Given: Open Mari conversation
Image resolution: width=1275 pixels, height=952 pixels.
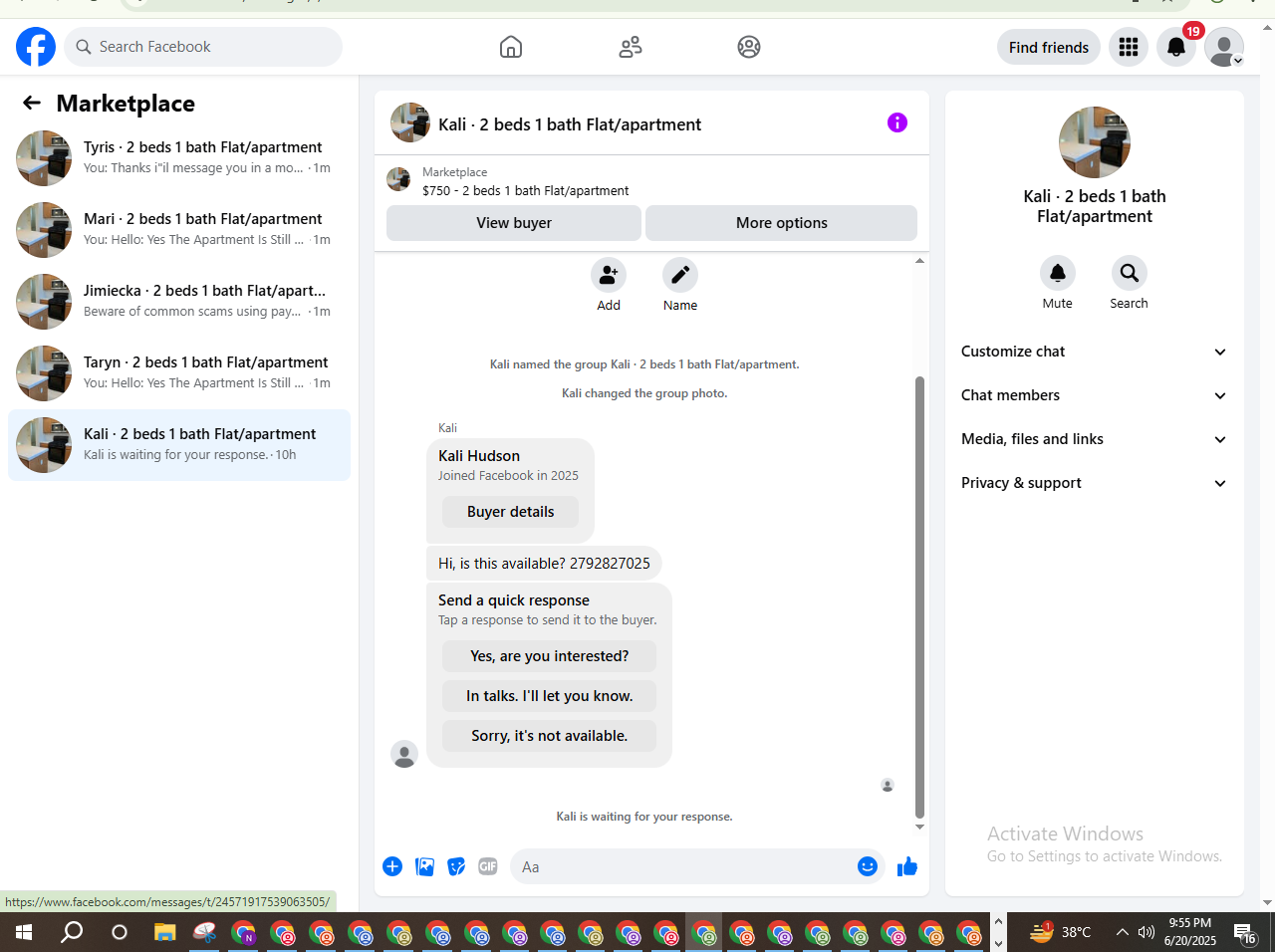Looking at the screenshot, I should tap(179, 230).
